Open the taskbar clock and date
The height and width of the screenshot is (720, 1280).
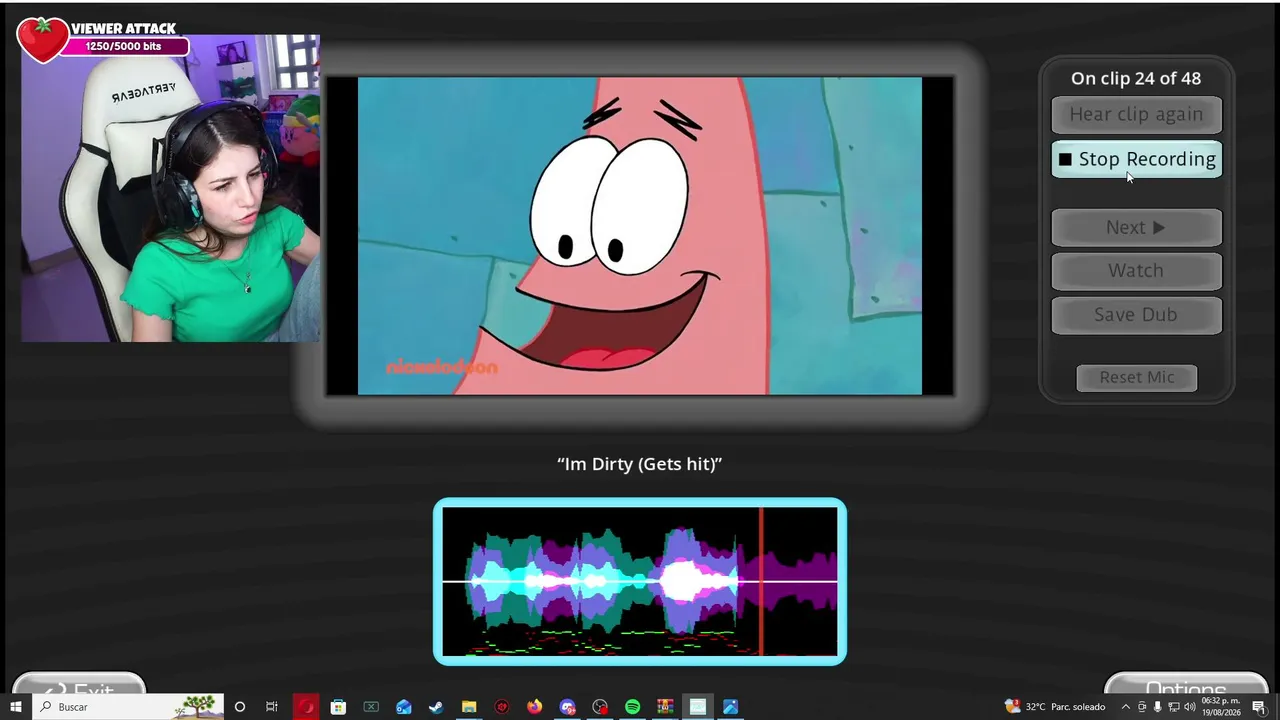[x=1221, y=707]
